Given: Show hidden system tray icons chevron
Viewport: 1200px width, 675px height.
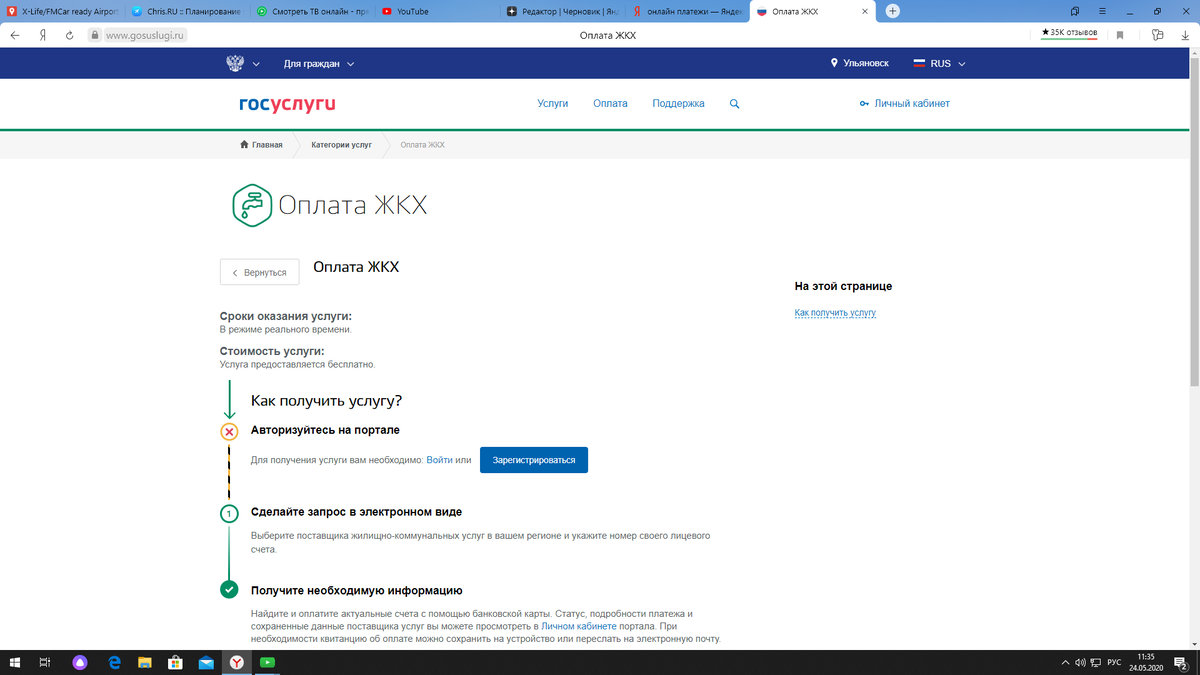Looking at the screenshot, I should [1064, 662].
